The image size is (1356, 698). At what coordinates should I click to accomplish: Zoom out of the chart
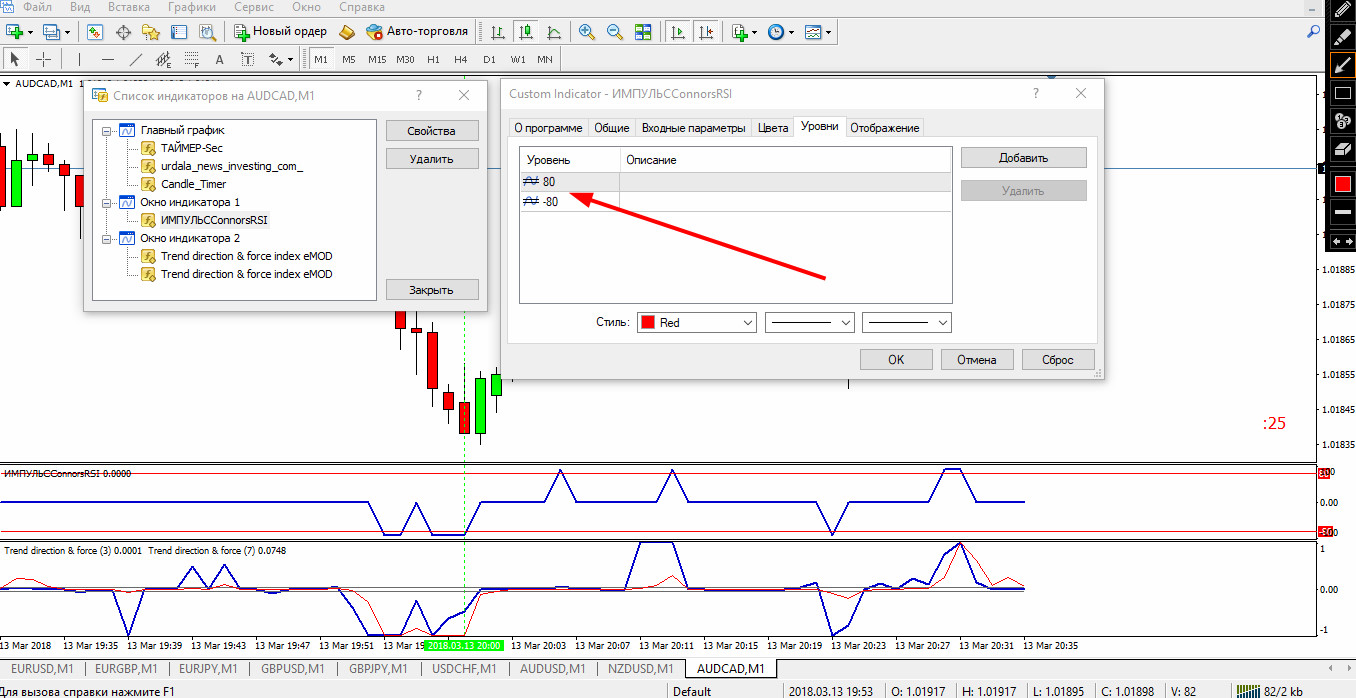(x=615, y=32)
